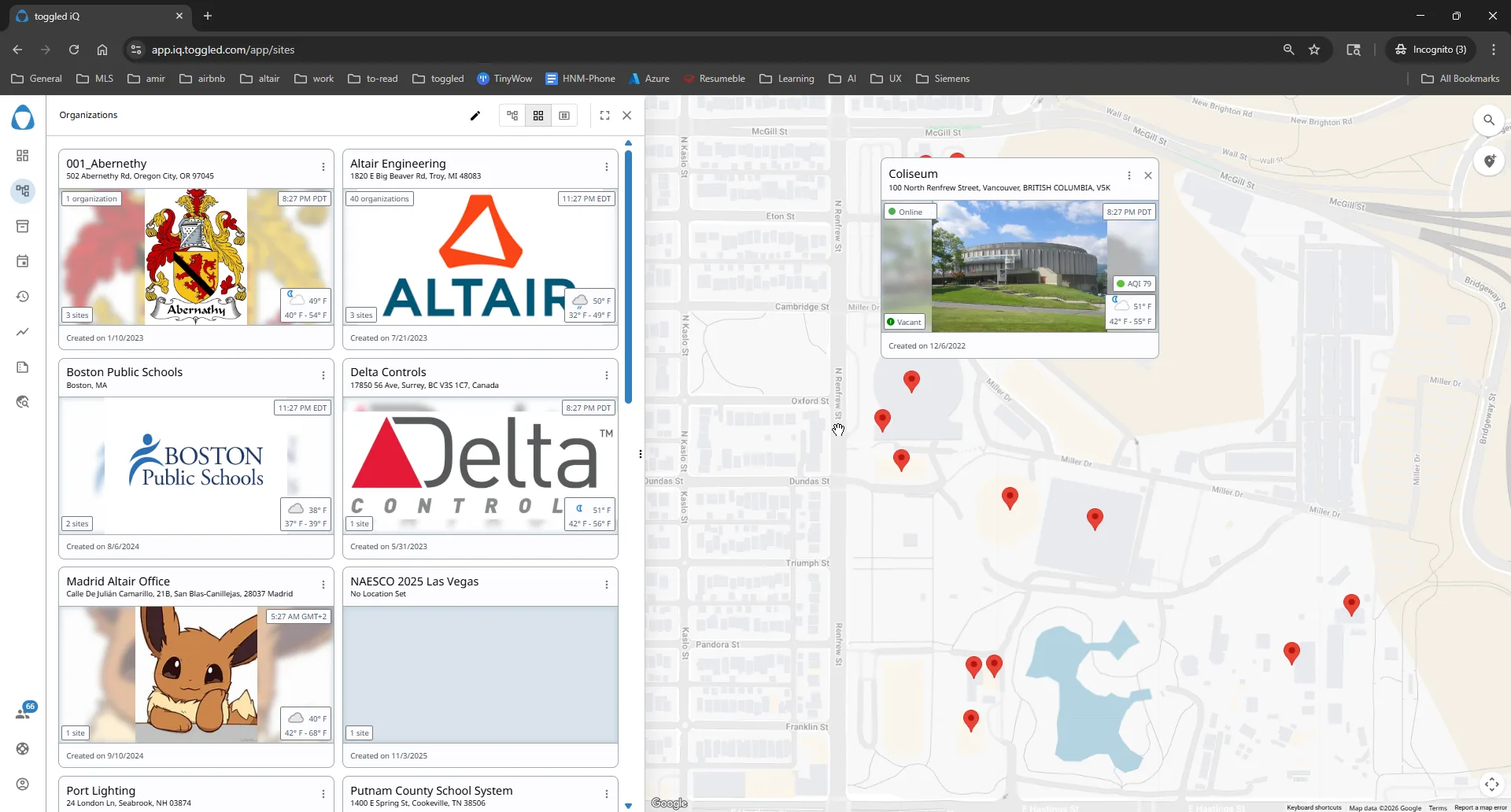Viewport: 1511px width, 812px height.
Task: Open options menu for 001_Abernethy card
Action: click(323, 168)
